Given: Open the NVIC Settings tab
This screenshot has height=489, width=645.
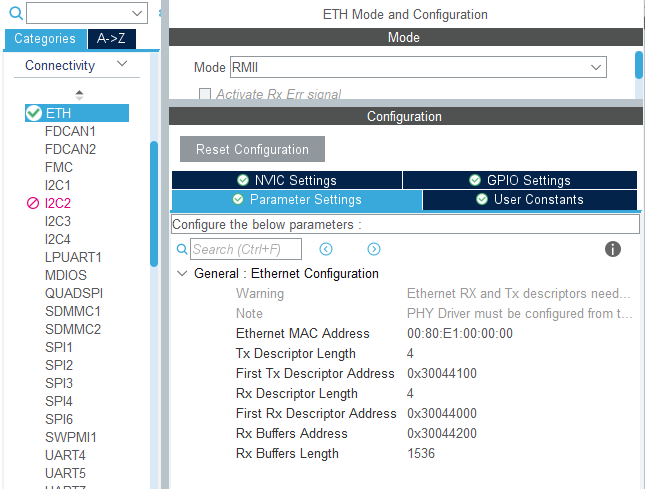Looking at the screenshot, I should point(287,180).
